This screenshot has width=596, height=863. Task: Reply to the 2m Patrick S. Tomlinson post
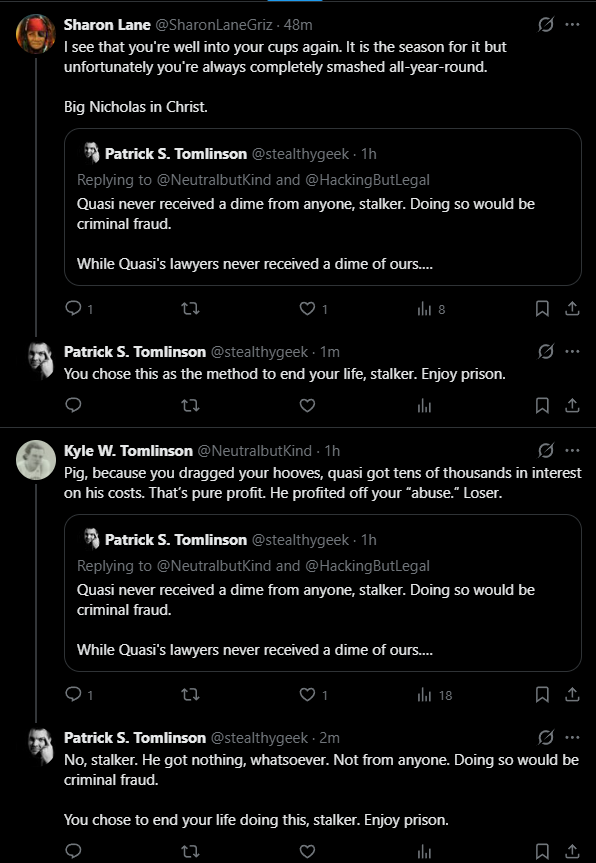pyautogui.click(x=73, y=851)
